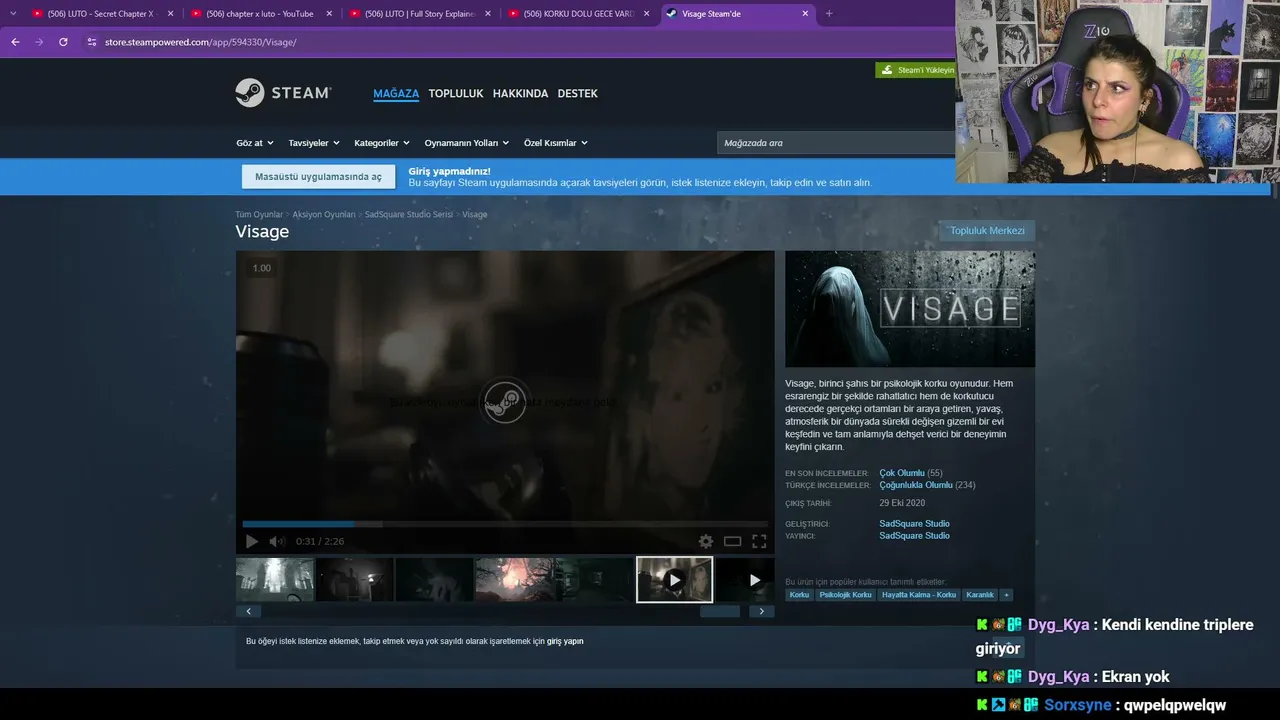The height and width of the screenshot is (720, 1280).
Task: Click the plus button after the Karanlık tag
Action: pos(1006,595)
